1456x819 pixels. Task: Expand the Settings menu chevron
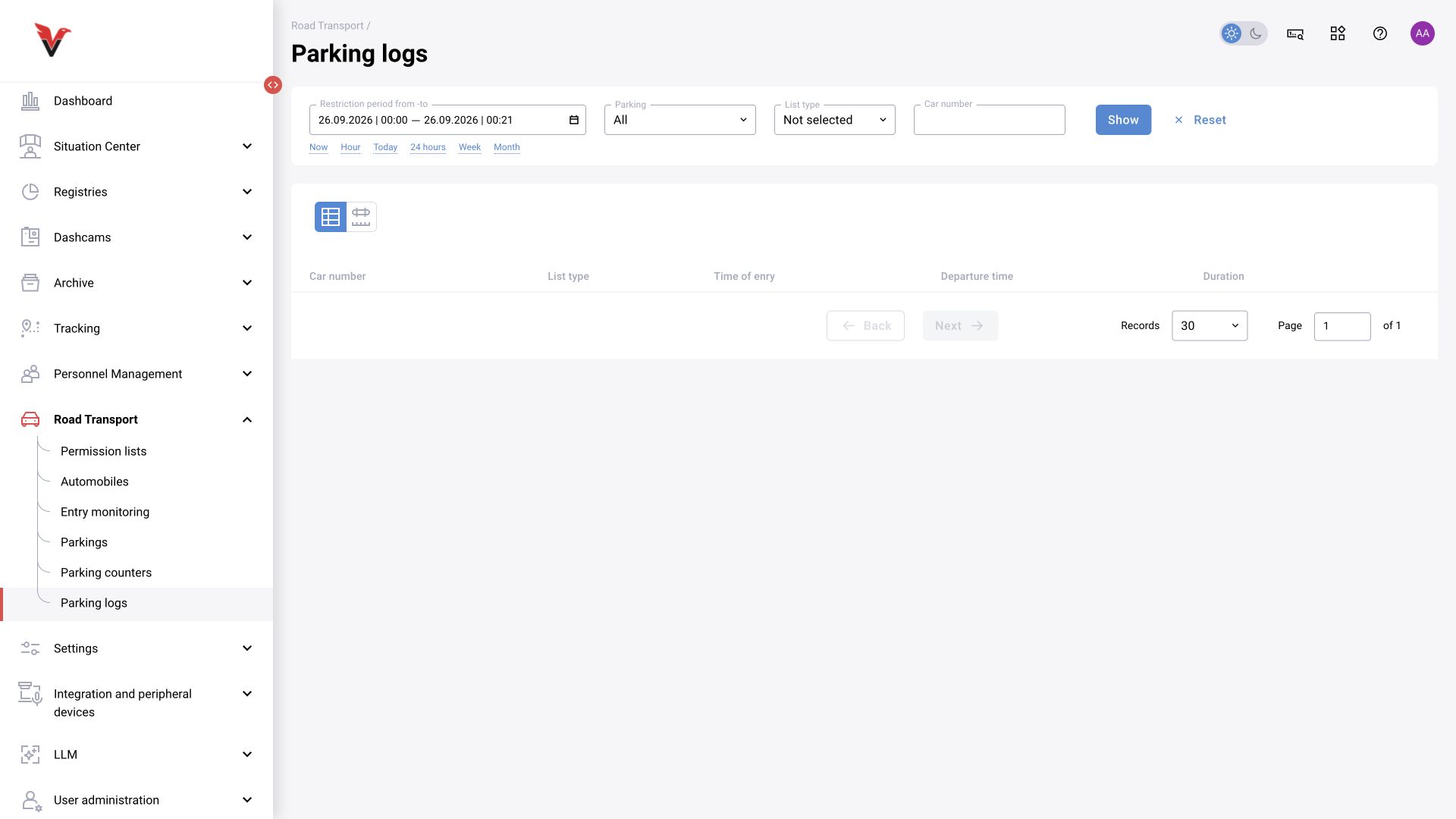[247, 648]
